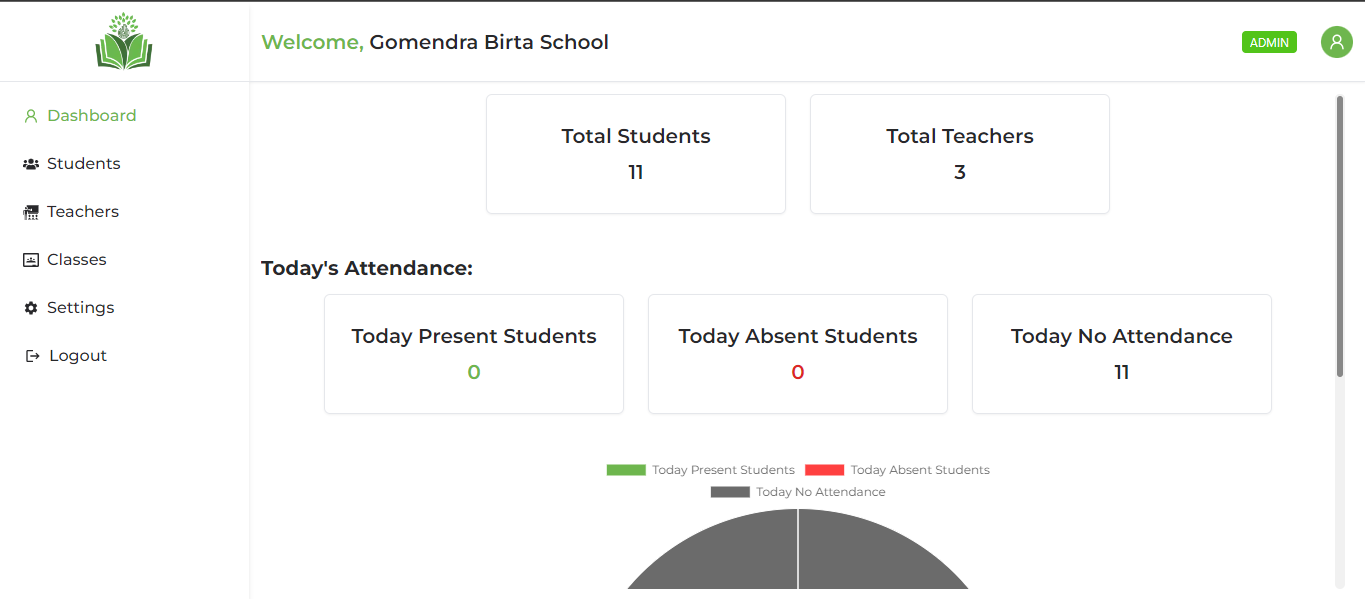Viewport: 1365px width, 599px height.
Task: Select the Today No Attendance card
Action: (1122, 354)
